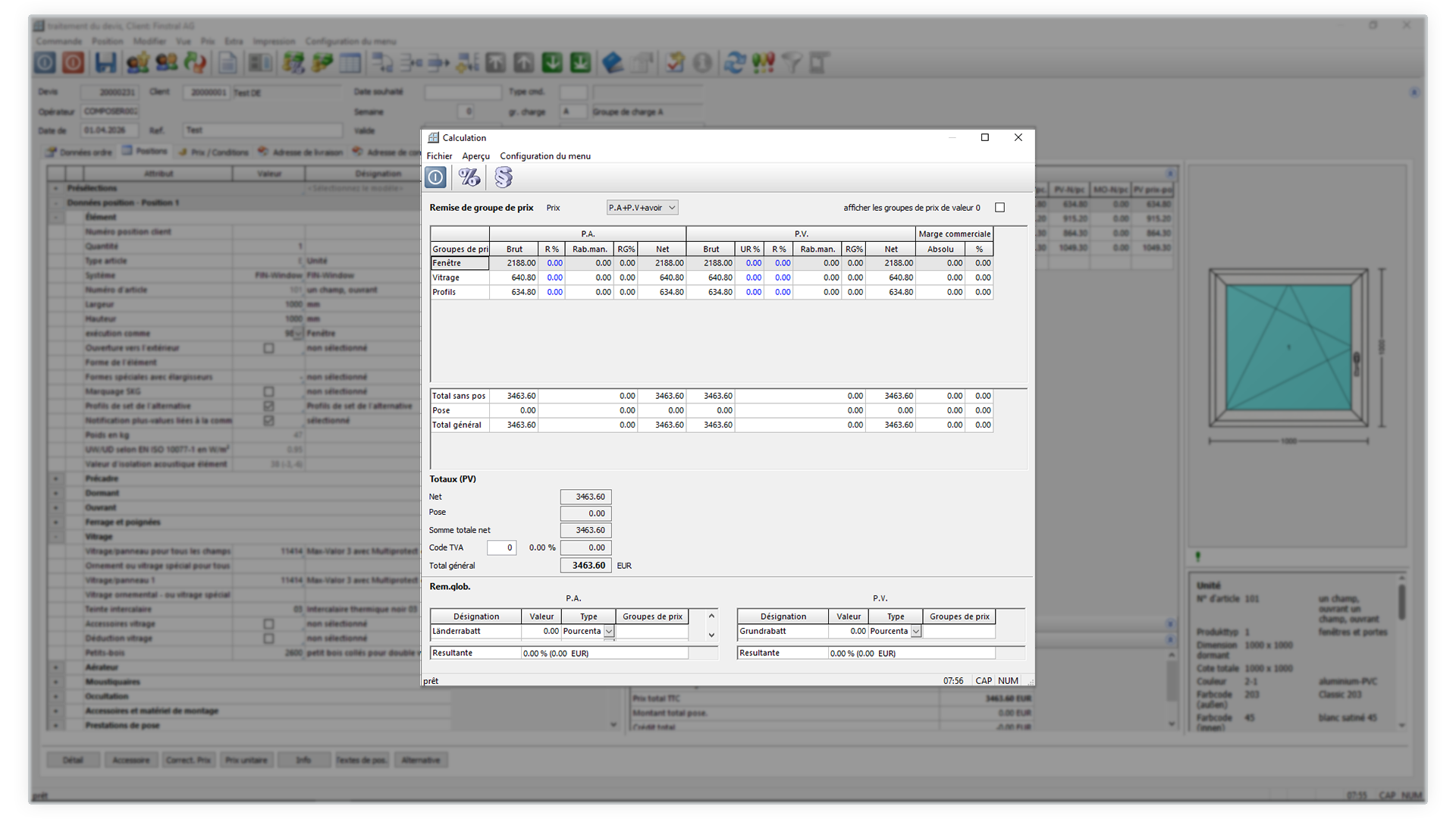Click the percent discount icon
1456x819 pixels.
click(469, 177)
